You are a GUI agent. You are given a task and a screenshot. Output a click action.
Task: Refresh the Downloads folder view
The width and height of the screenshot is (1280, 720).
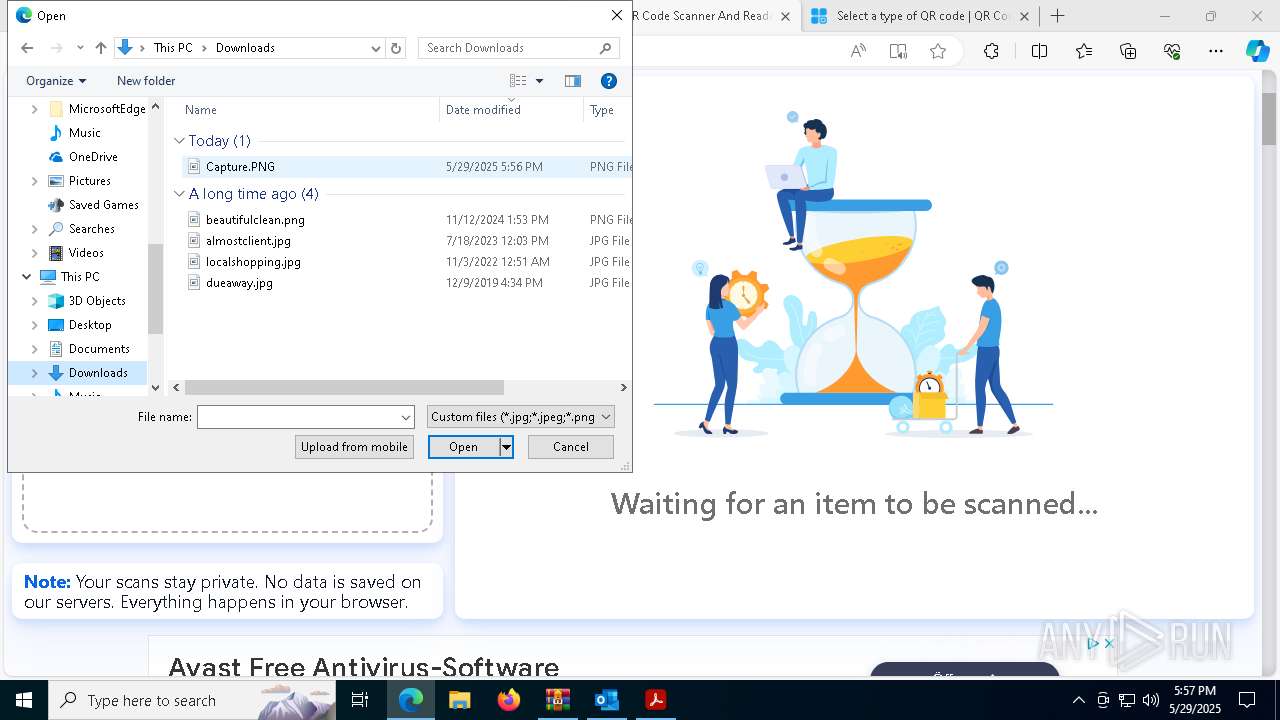[396, 48]
